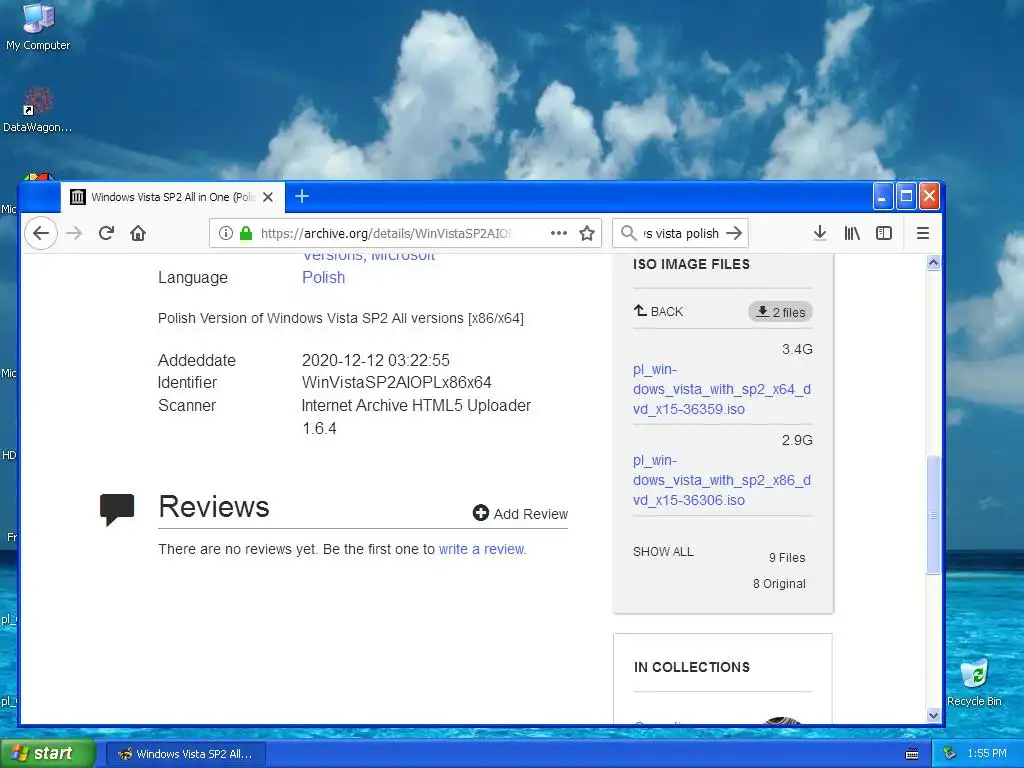Open page actions three-dot menu

tap(559, 233)
